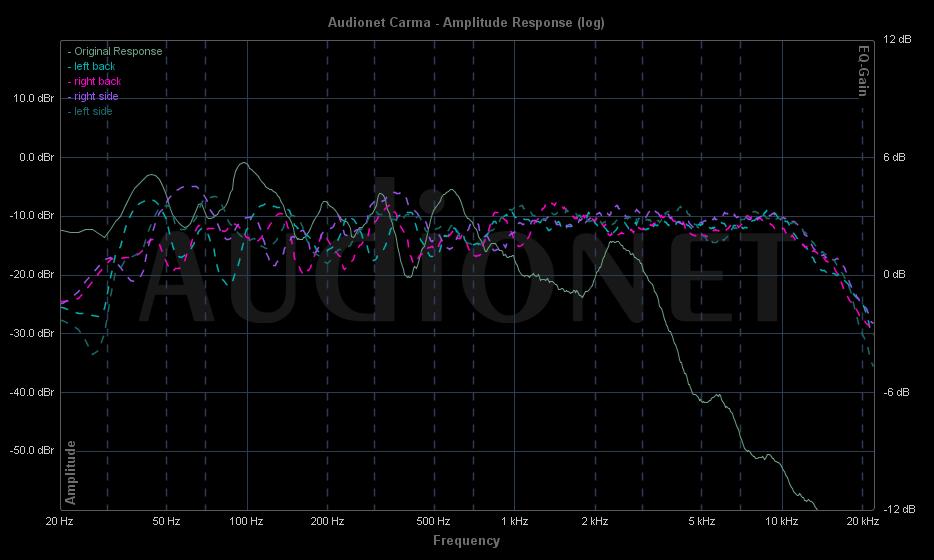934x560 pixels.
Task: Click the 'Frequency' axis title
Action: [x=466, y=541]
